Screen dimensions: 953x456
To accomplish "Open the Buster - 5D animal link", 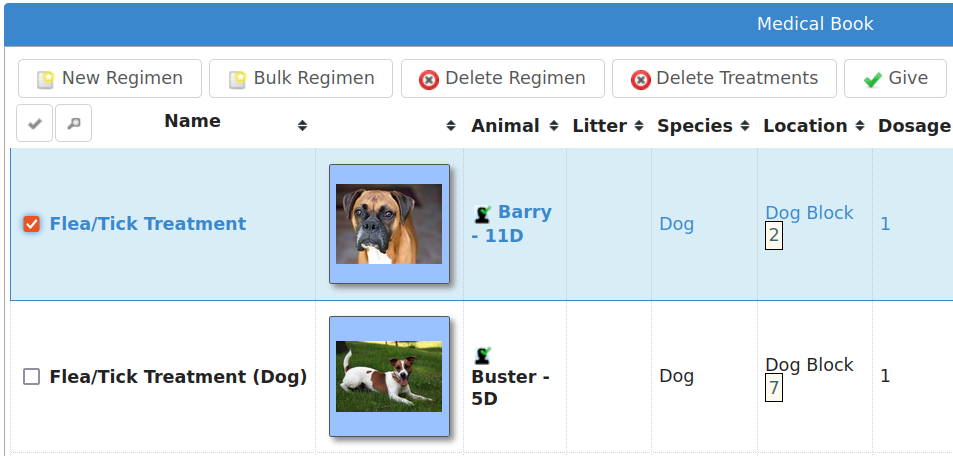I will 511,388.
